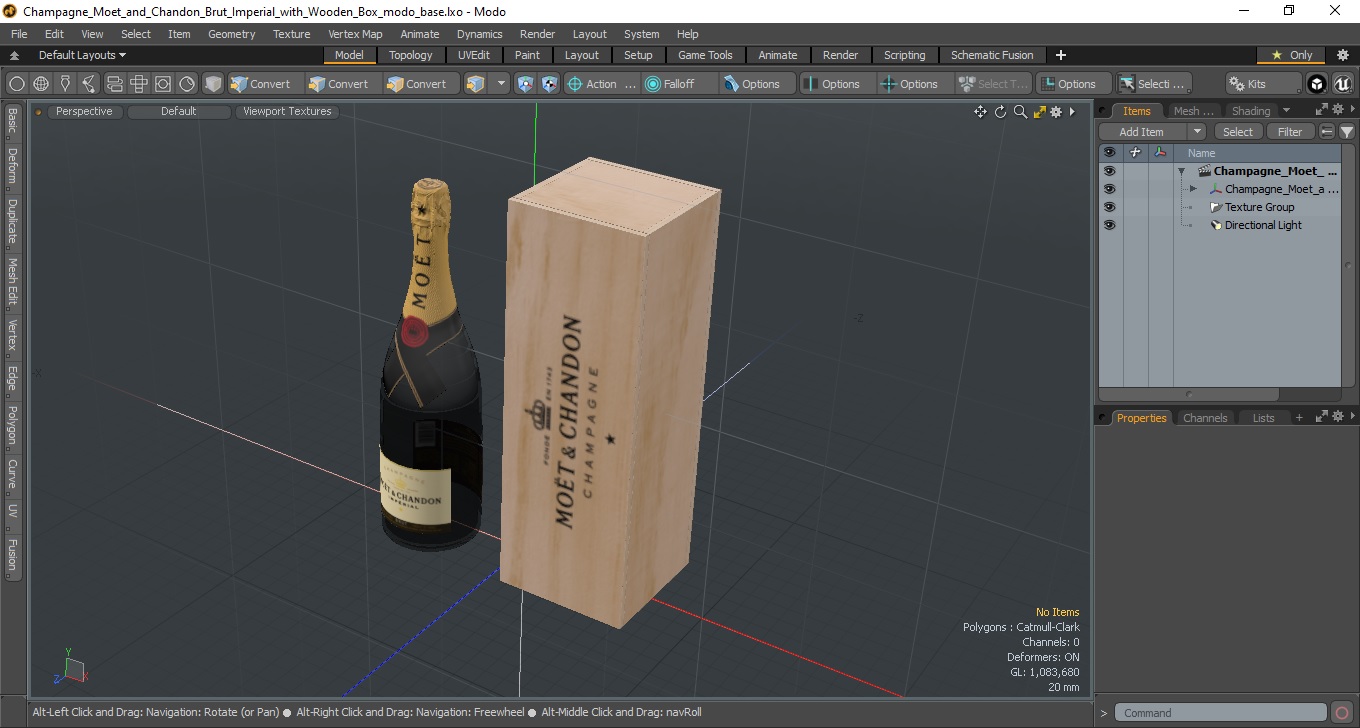Switch to Shading tab in items panel
The height and width of the screenshot is (728, 1360).
[x=1251, y=111]
